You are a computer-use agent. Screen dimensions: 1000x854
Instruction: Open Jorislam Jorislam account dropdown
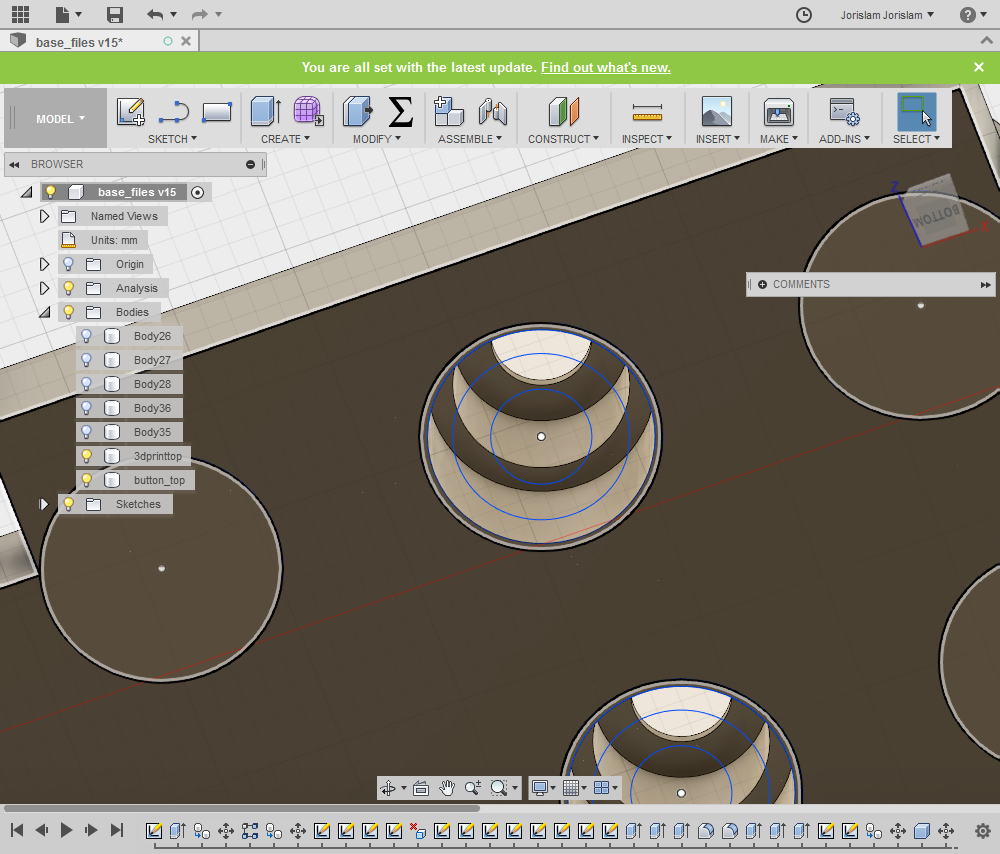point(886,15)
